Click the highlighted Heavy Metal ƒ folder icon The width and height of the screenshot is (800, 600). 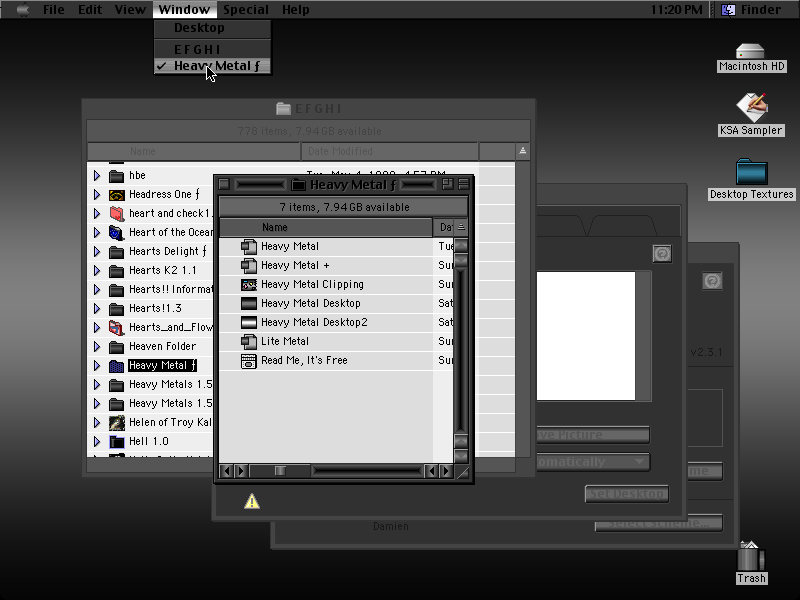pos(117,366)
